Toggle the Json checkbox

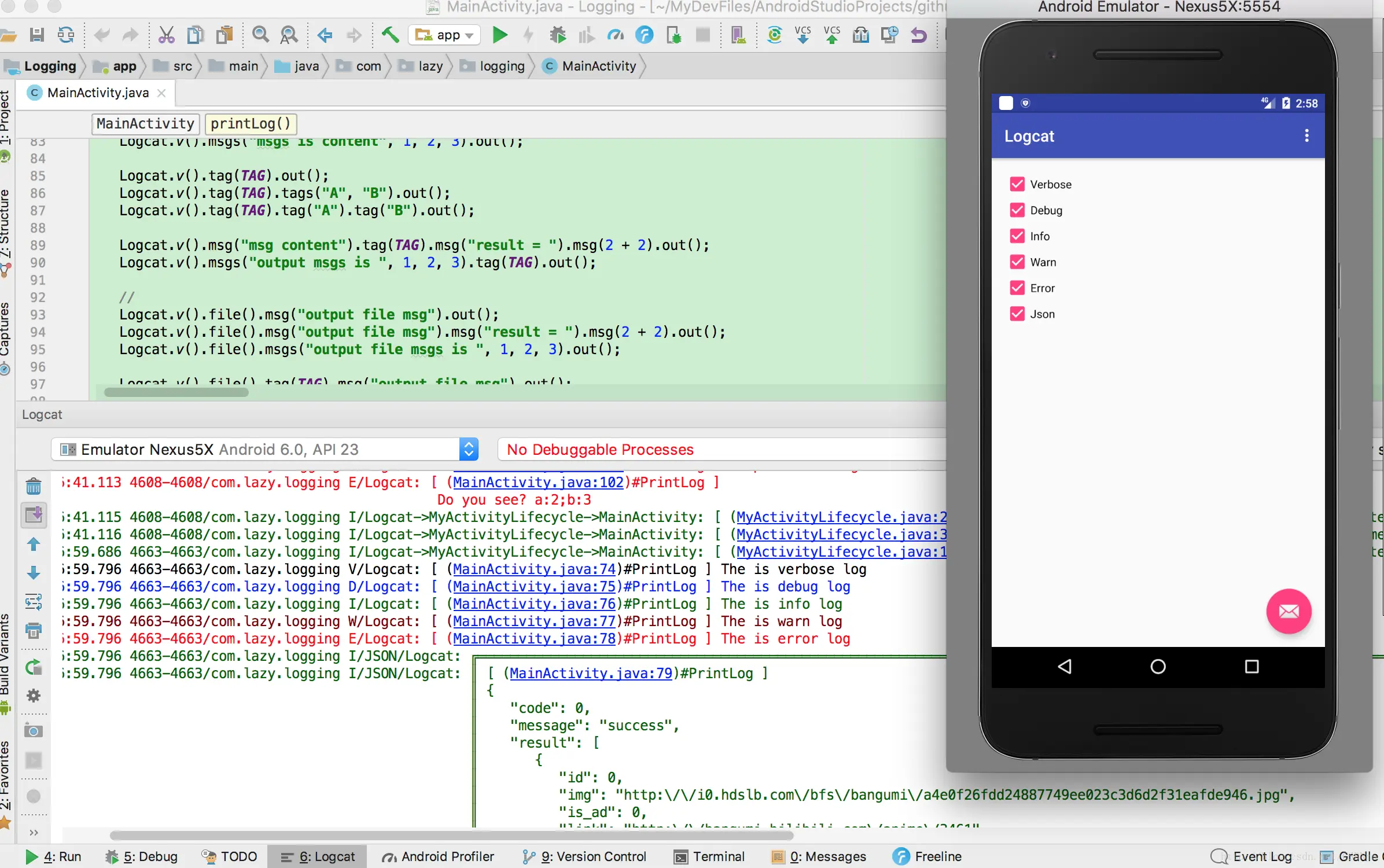tap(1017, 314)
